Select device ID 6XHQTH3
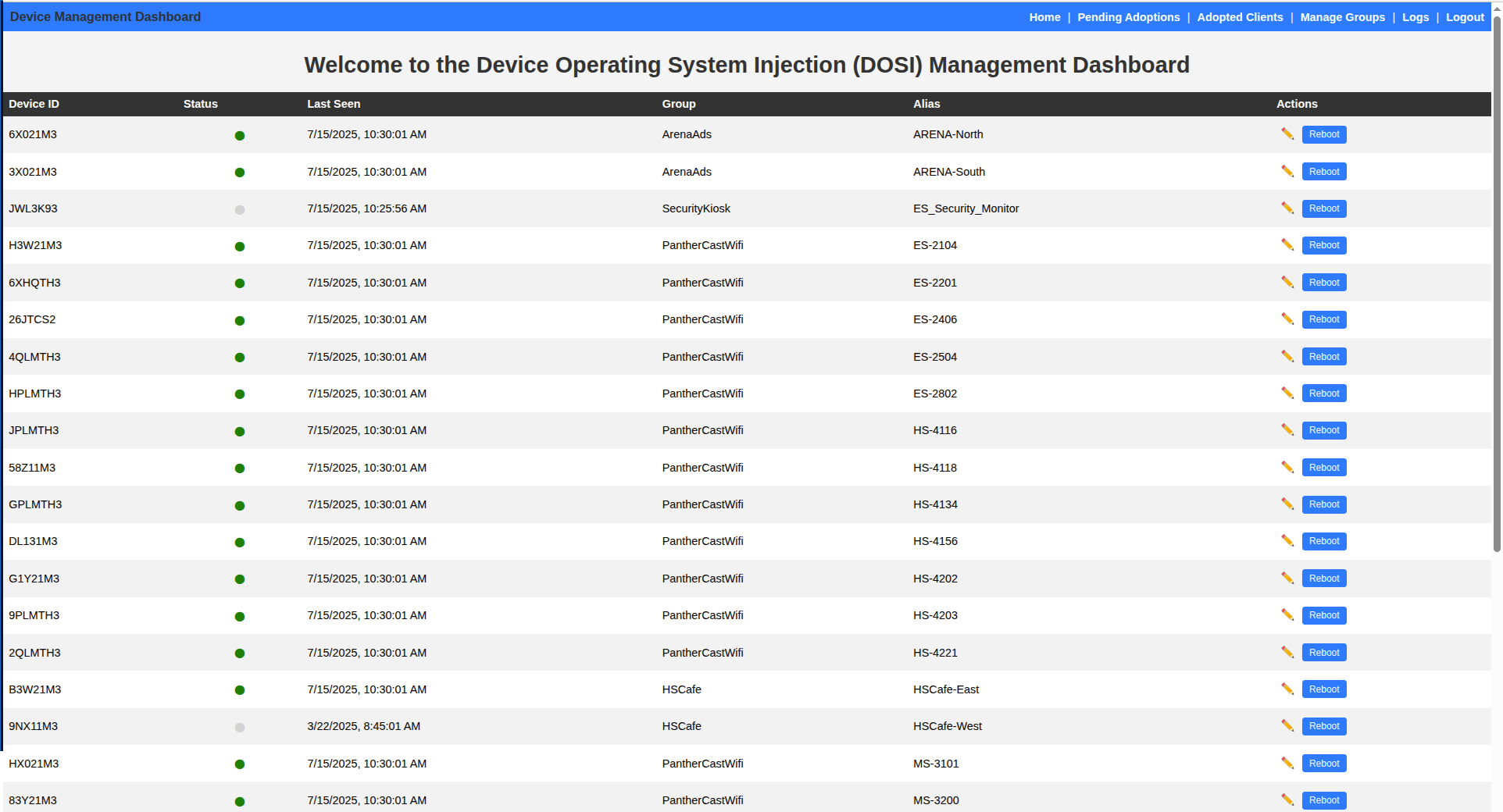The height and width of the screenshot is (812, 1503). 34,283
